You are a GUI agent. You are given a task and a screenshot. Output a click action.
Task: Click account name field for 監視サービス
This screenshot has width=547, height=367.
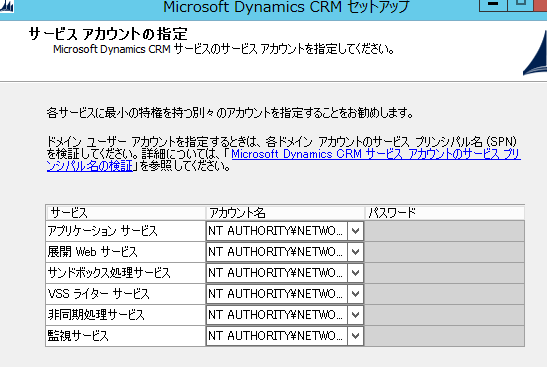[x=277, y=336]
